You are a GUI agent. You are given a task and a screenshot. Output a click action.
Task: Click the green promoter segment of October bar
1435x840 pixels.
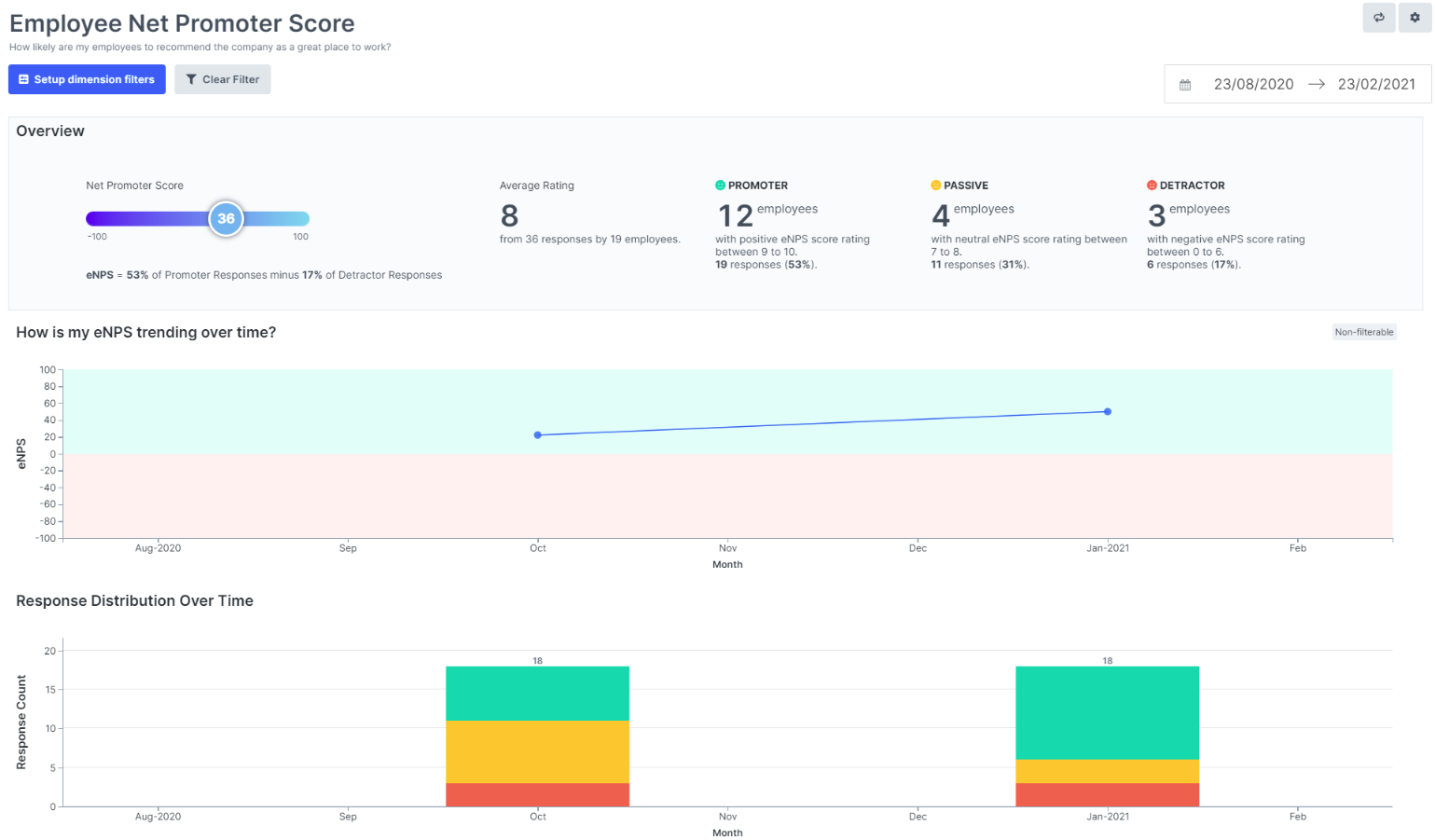(537, 693)
